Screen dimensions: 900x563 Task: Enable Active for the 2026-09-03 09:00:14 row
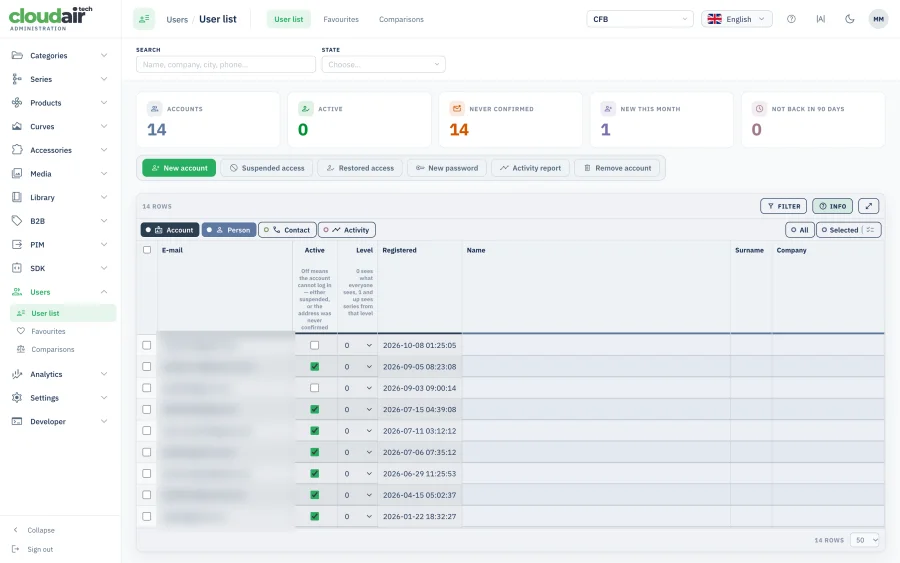(x=315, y=388)
